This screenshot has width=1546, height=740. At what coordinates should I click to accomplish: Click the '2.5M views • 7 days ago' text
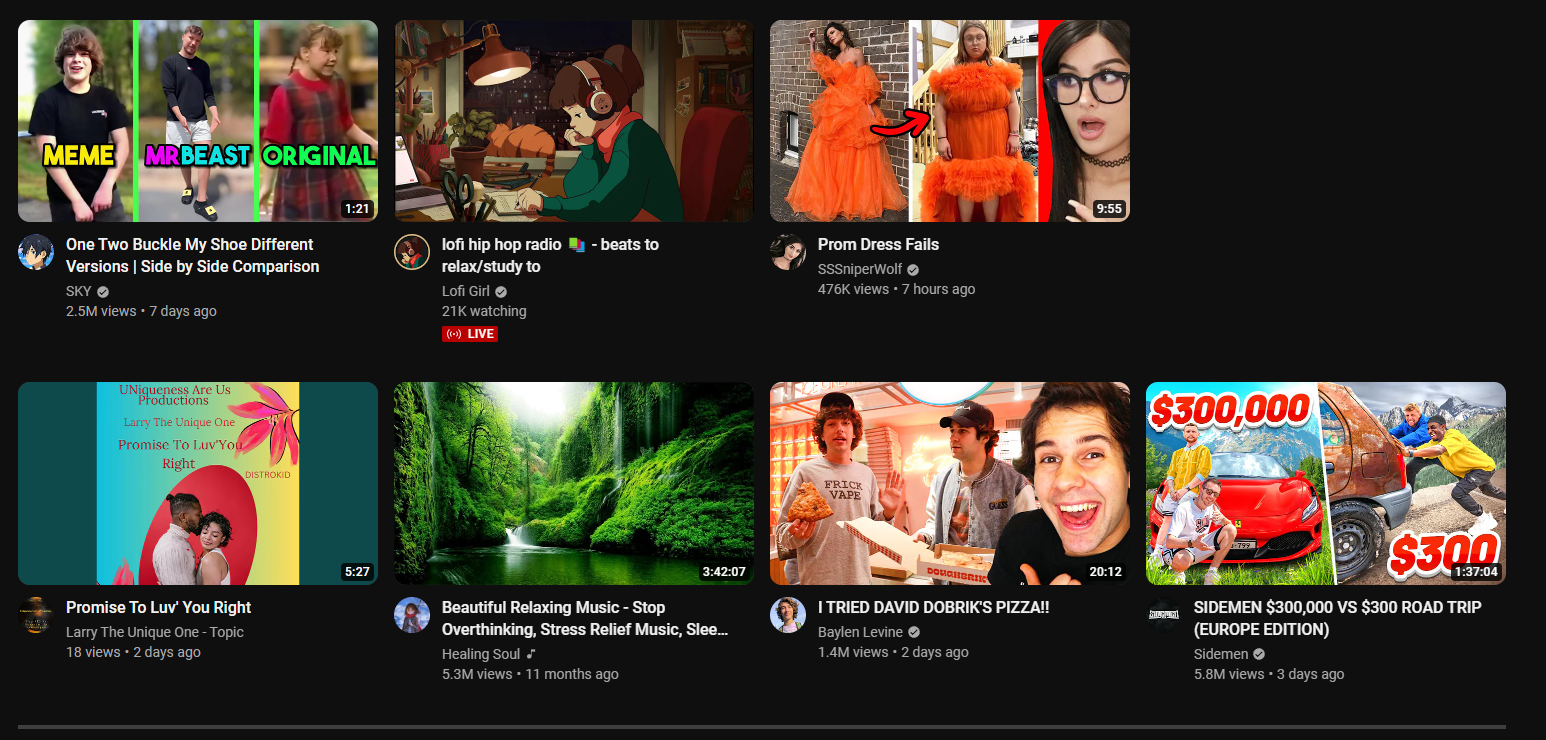[x=141, y=311]
